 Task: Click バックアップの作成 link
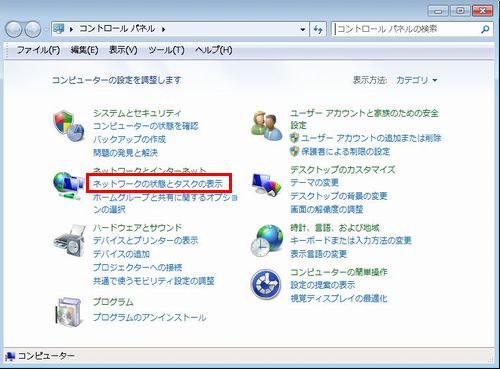(x=129, y=139)
